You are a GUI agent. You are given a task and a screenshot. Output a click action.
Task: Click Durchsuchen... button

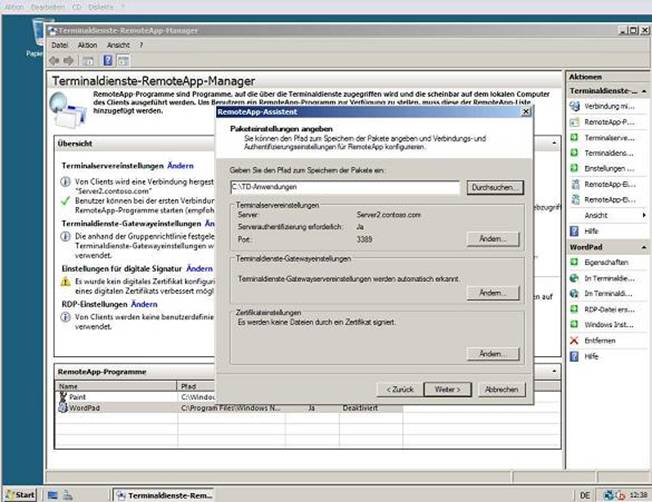click(495, 188)
